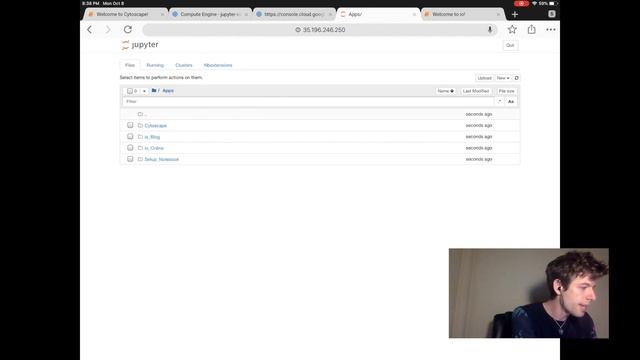Image resolution: width=640 pixels, height=360 pixels.
Task: Click the Quit button
Action: click(x=510, y=45)
